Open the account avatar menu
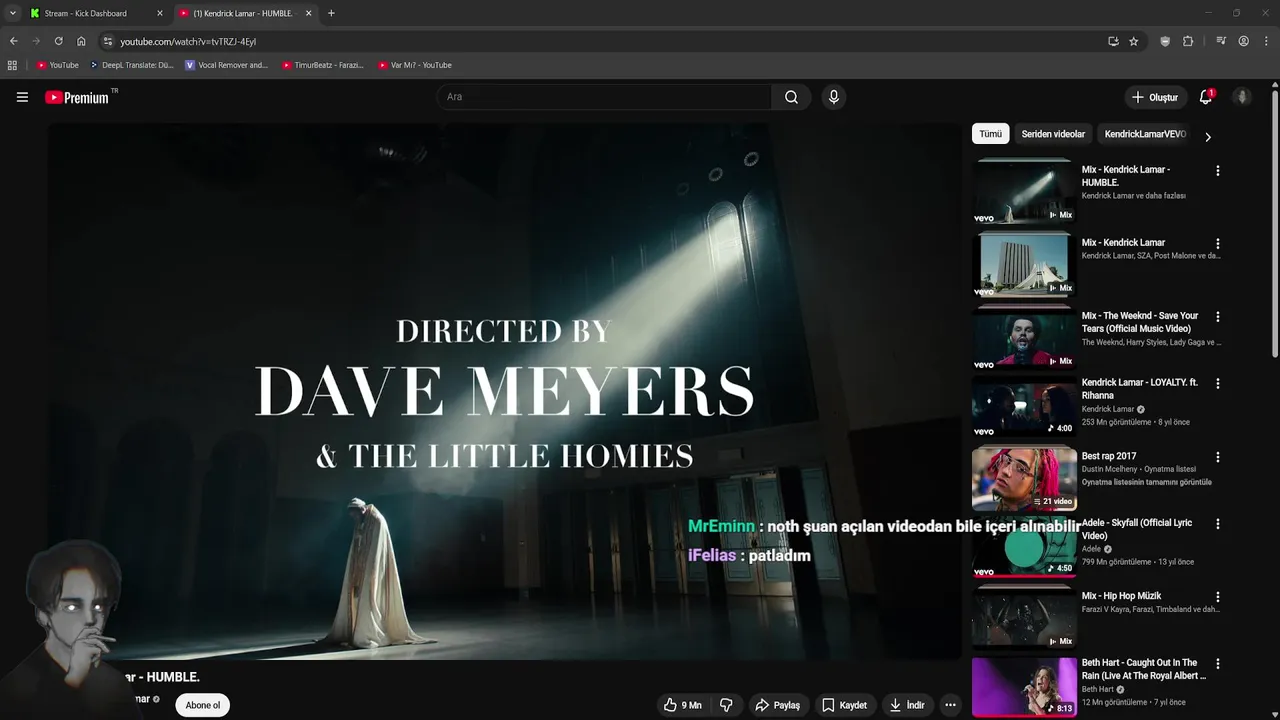 click(1242, 97)
